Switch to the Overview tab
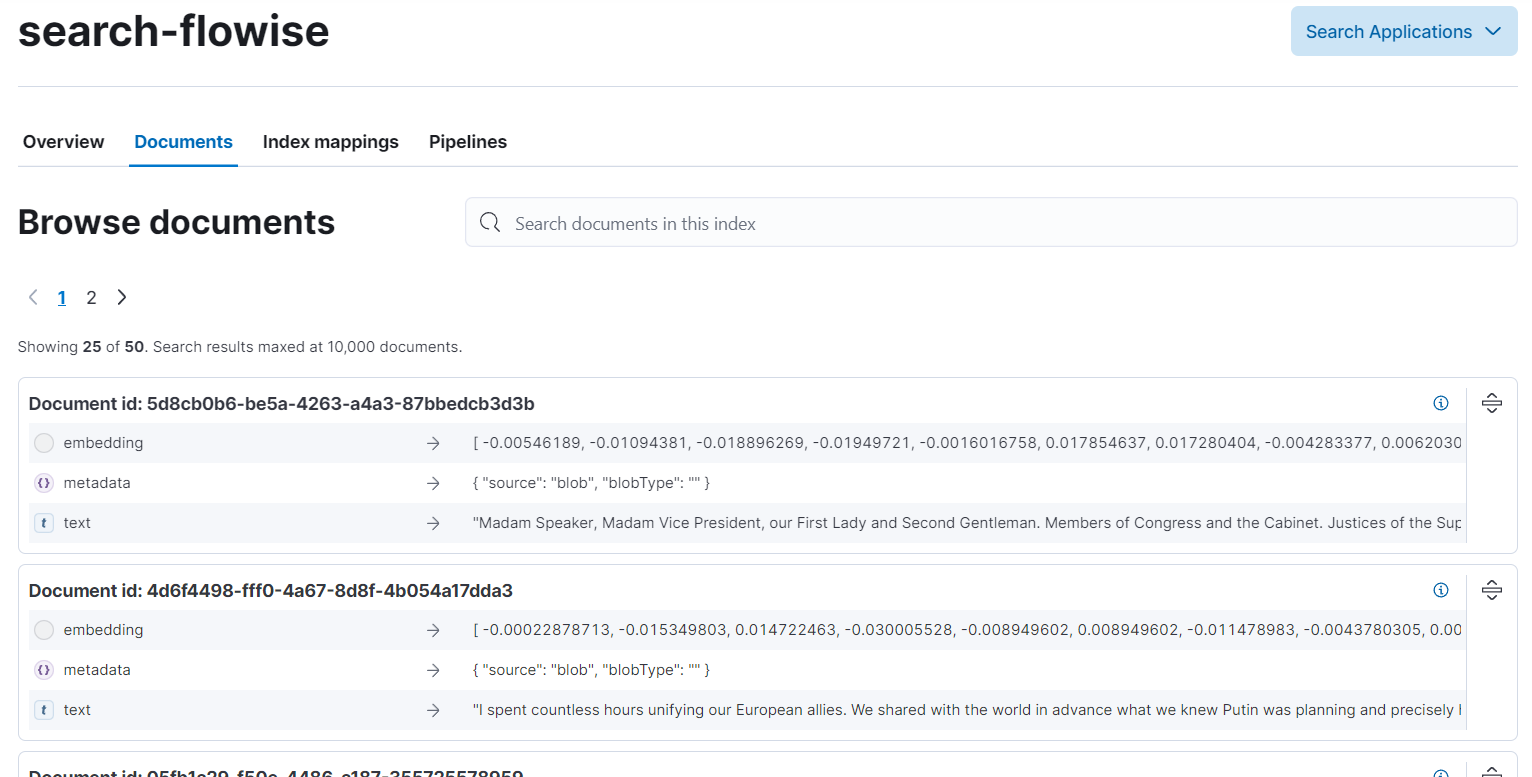Image resolution: width=1532 pixels, height=777 pixels. pyautogui.click(x=63, y=142)
